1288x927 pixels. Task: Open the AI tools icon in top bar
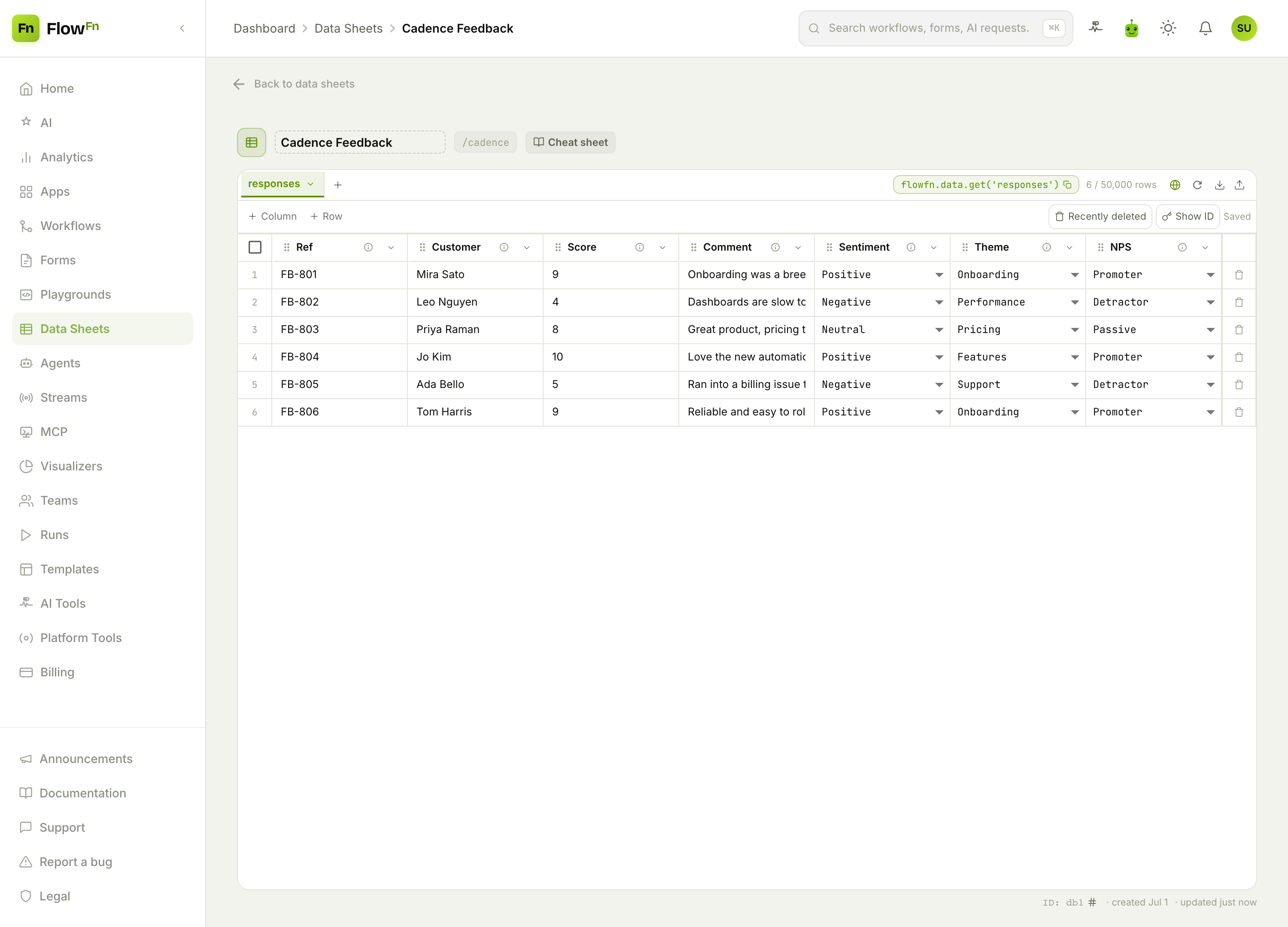[1096, 28]
